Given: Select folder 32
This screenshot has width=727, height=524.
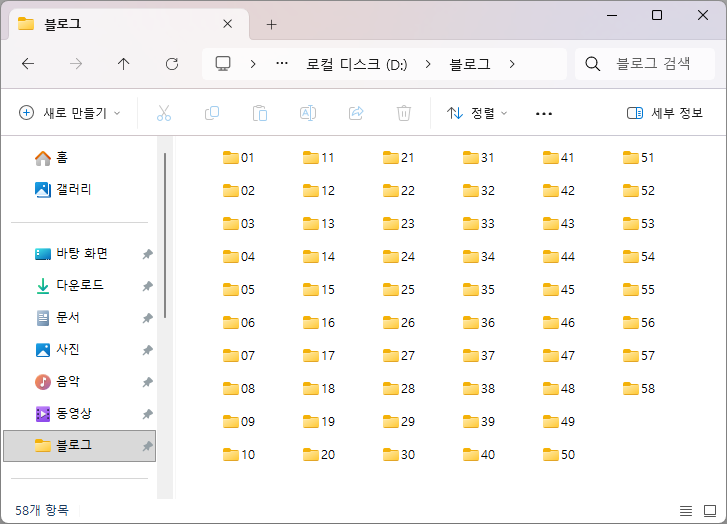Looking at the screenshot, I should coord(478,191).
